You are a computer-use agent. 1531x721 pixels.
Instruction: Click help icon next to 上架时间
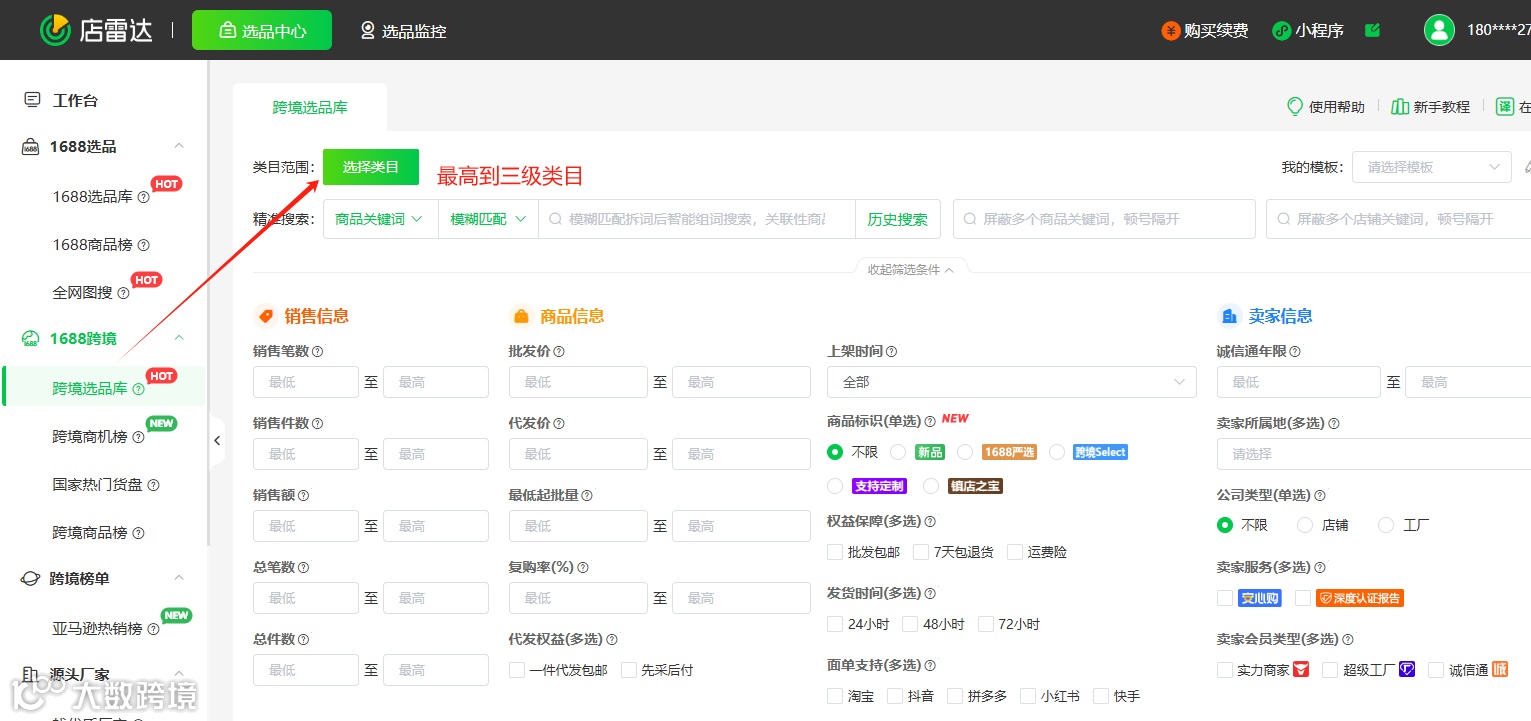(891, 352)
